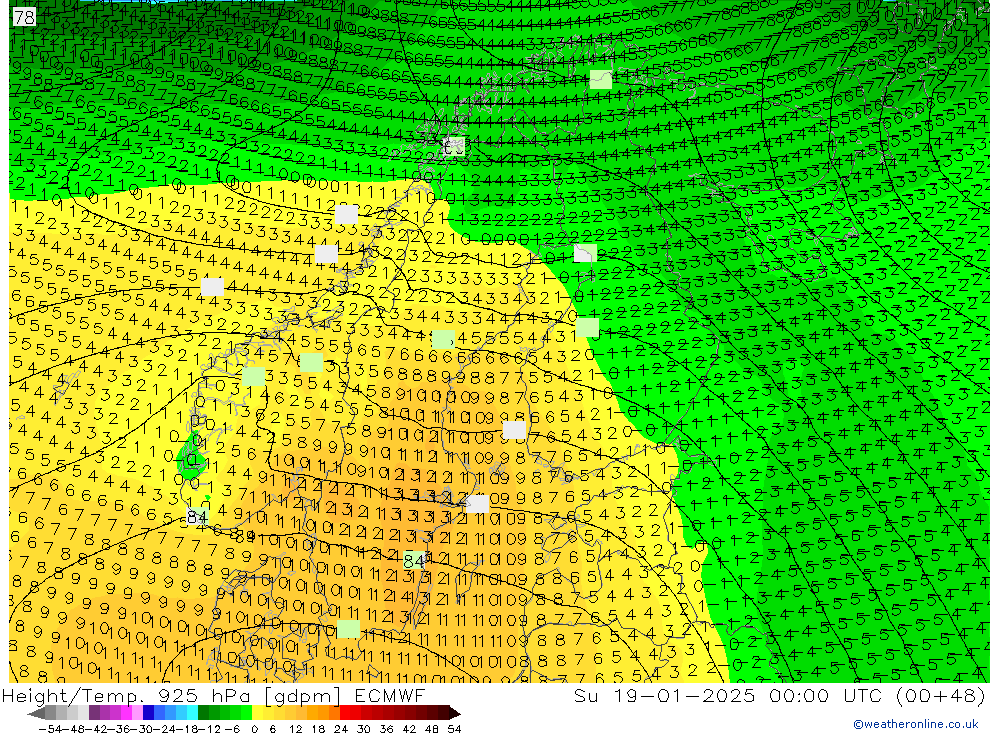This screenshot has width=1000, height=733.
Task: Click the 78 label in the map corner
Action: tap(24, 17)
